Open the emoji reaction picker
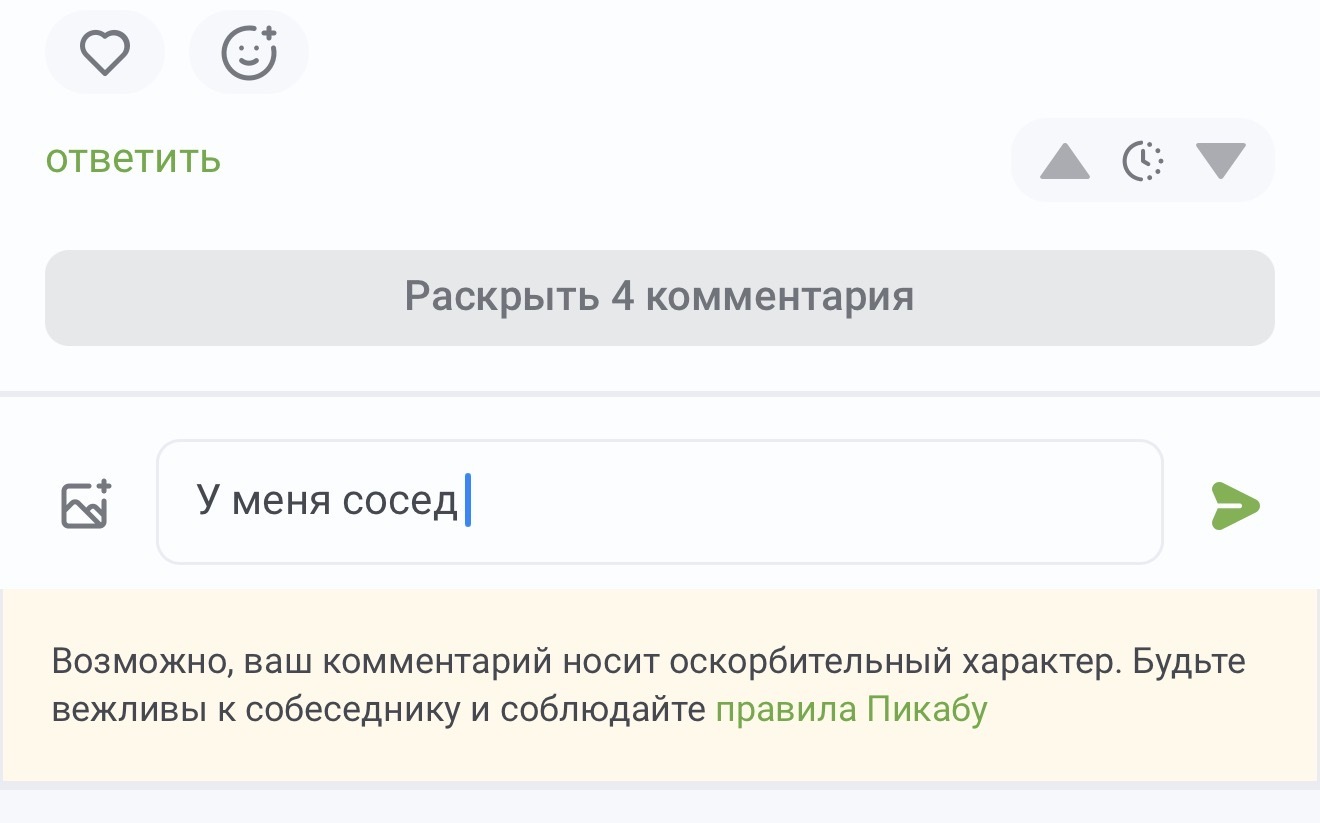 [249, 53]
